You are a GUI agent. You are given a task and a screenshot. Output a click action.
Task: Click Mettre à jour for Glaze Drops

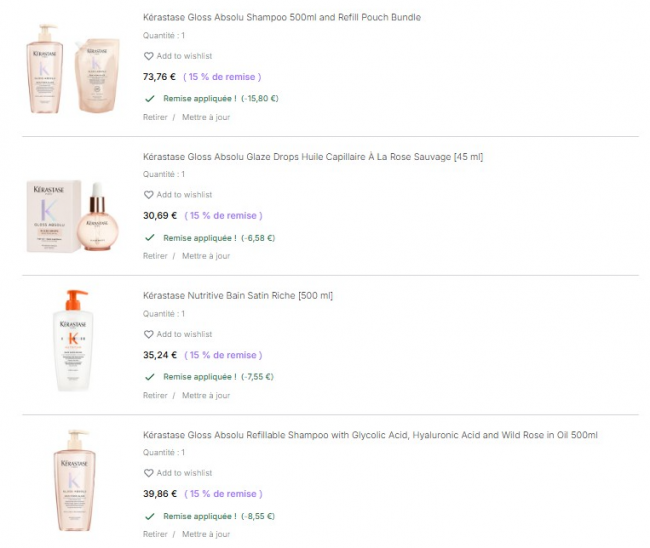pos(206,256)
